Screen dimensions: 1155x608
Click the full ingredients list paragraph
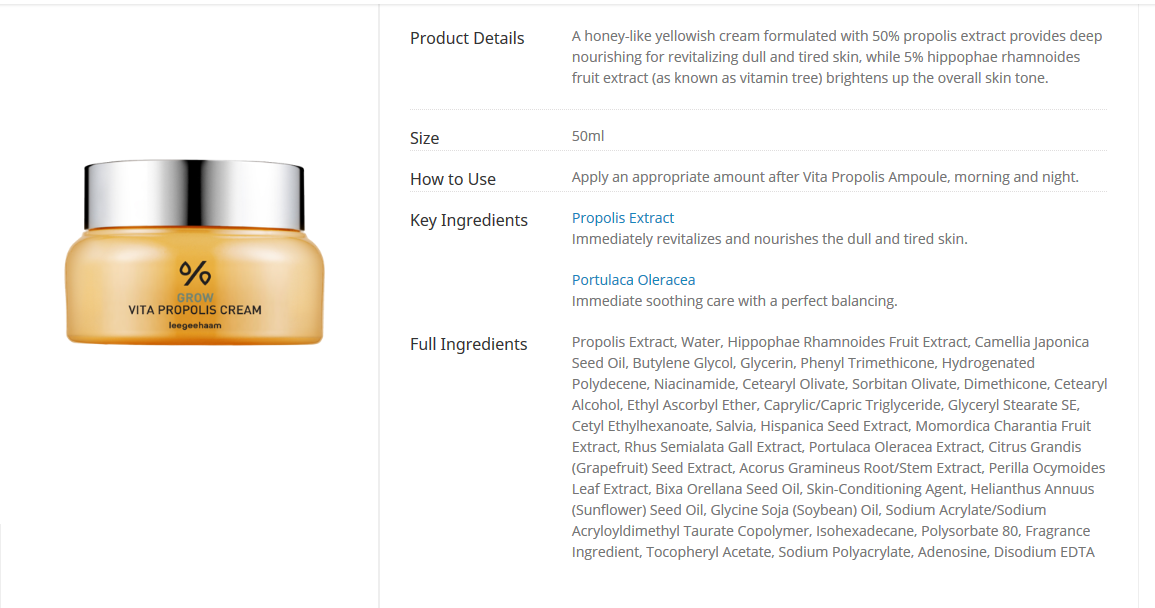(839, 447)
